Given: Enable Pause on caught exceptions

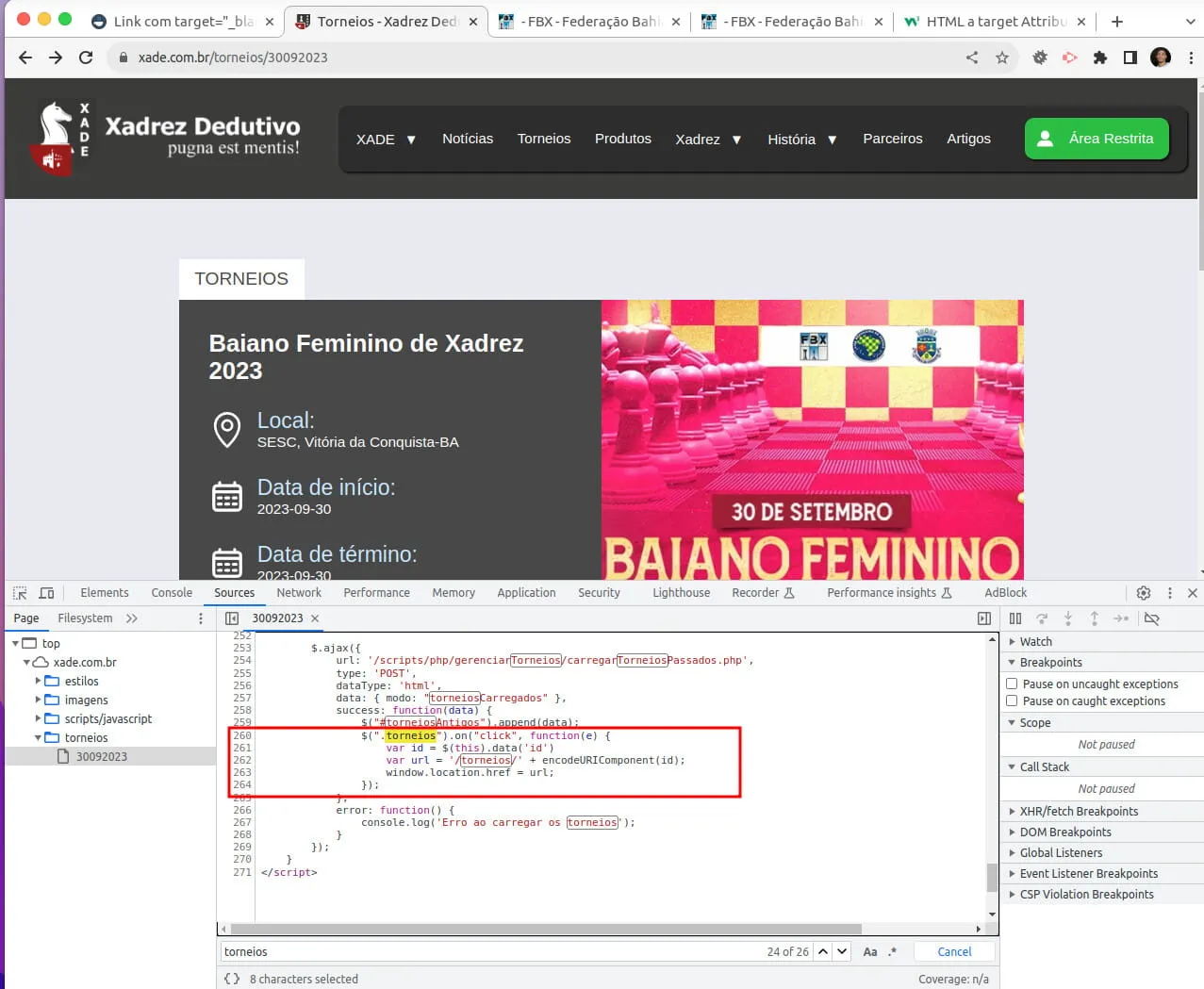Looking at the screenshot, I should [1012, 701].
